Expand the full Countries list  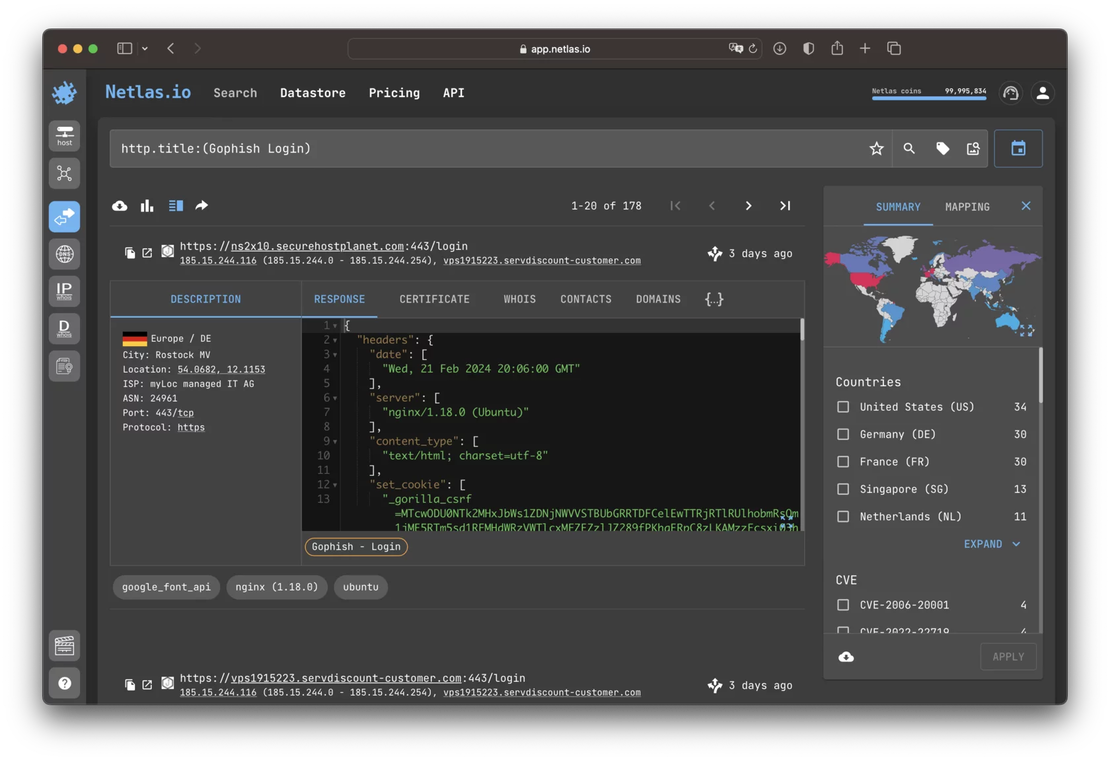point(990,544)
